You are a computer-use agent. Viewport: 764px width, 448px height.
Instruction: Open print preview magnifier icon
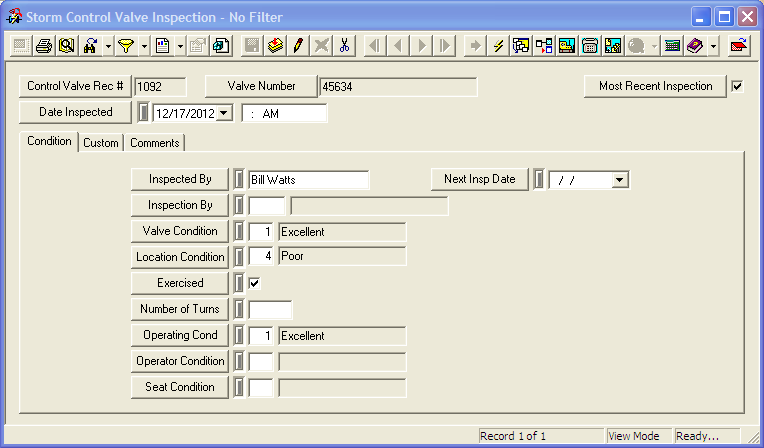(x=67, y=46)
